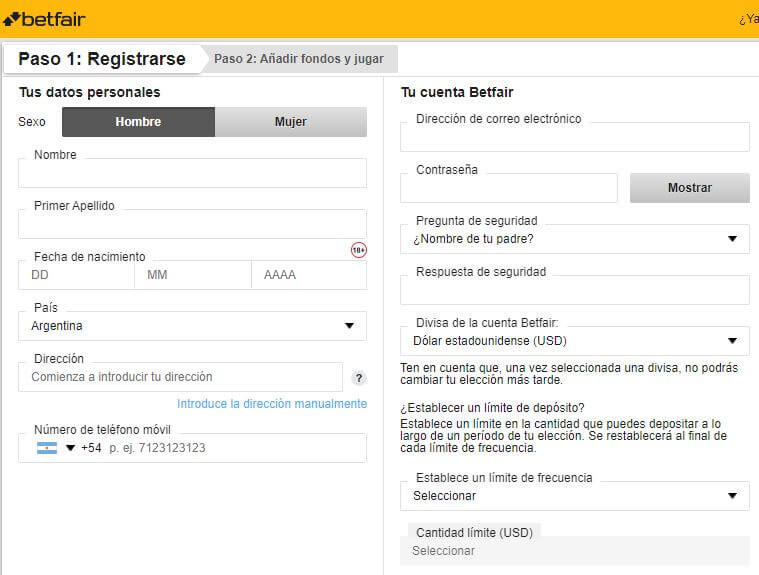Click Introduce la dirección manualmente link
Screen dimensions: 759x575
272,404
